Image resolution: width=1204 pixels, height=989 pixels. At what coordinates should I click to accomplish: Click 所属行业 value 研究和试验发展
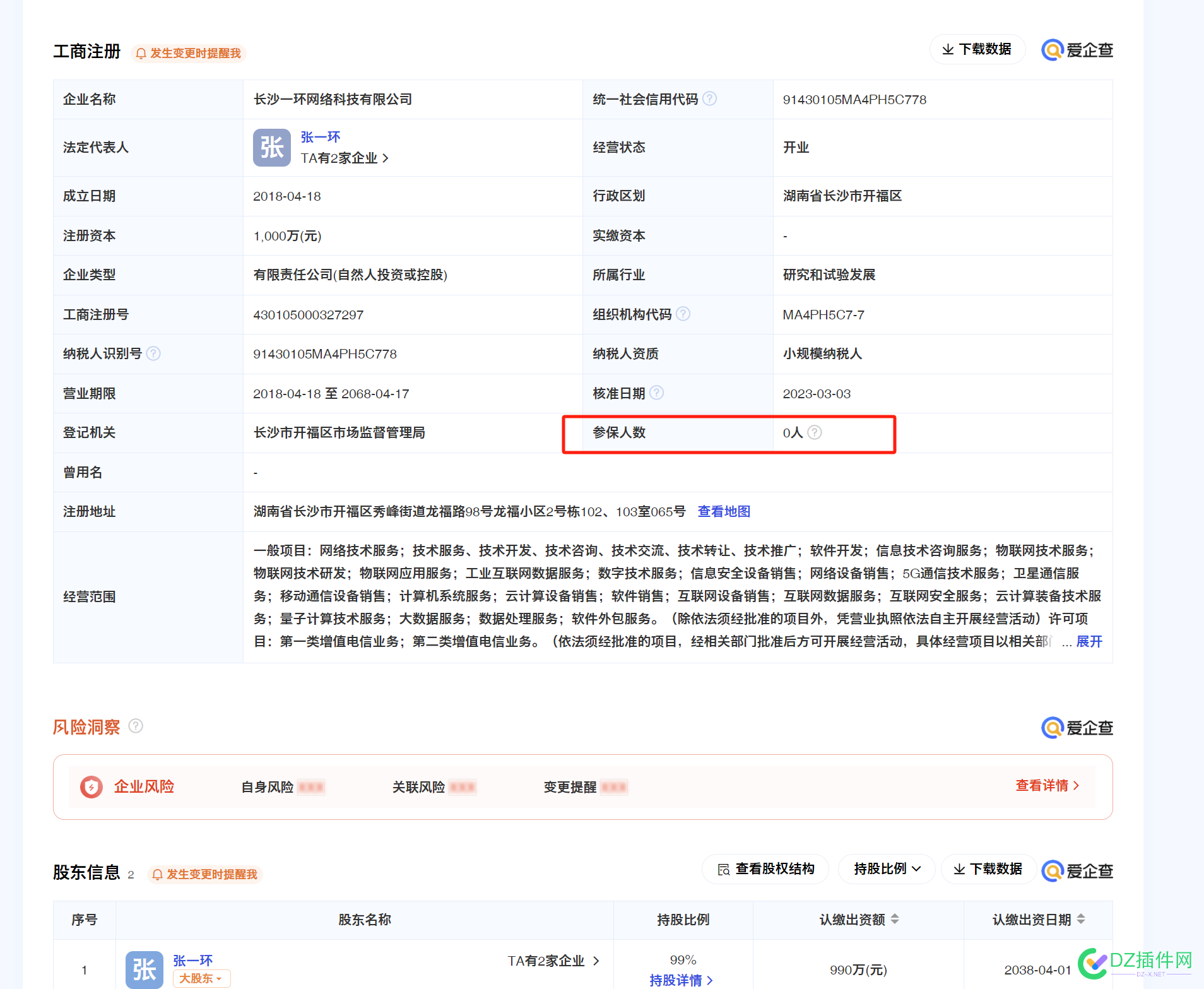pyautogui.click(x=829, y=275)
